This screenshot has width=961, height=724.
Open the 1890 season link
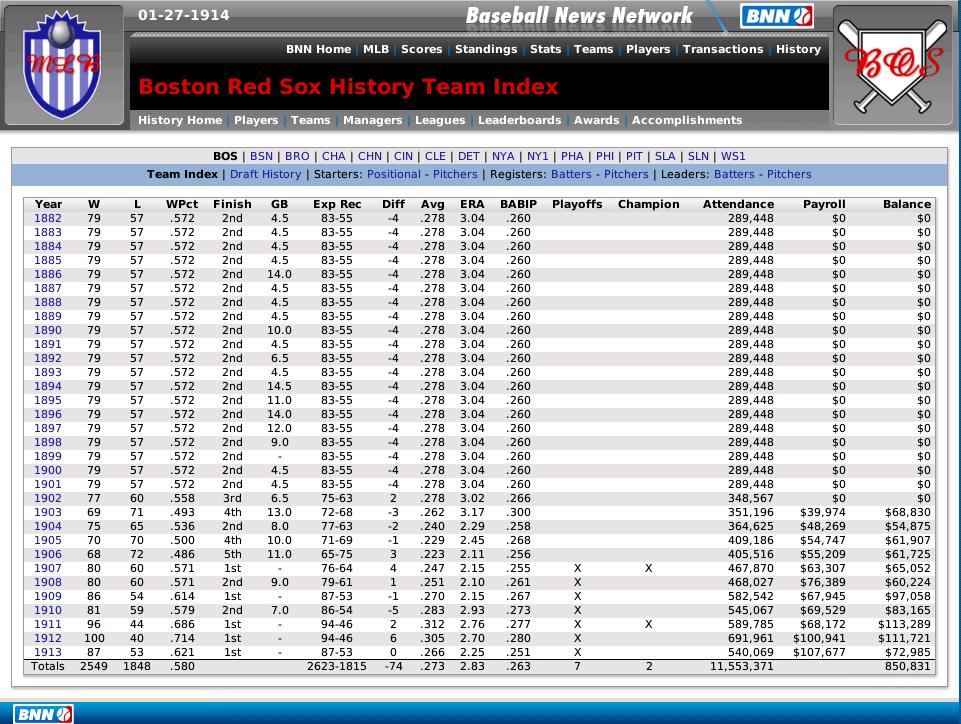point(48,330)
